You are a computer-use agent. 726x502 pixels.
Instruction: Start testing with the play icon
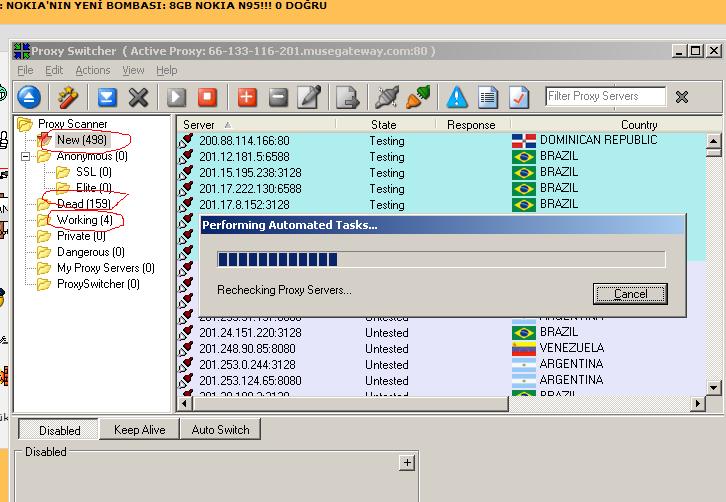point(176,97)
